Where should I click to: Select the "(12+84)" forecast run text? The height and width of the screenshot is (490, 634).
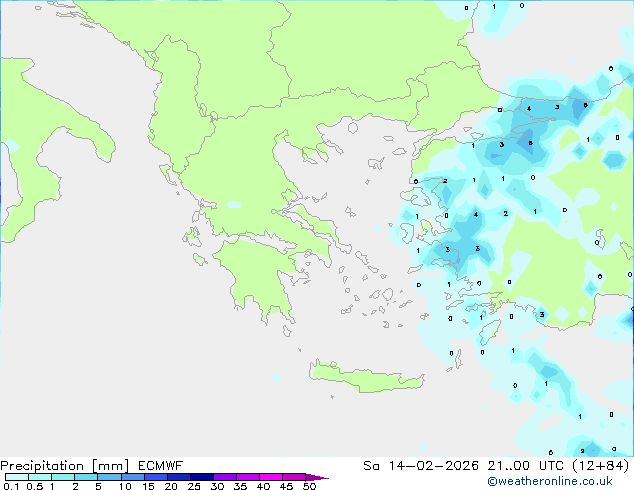point(601,466)
